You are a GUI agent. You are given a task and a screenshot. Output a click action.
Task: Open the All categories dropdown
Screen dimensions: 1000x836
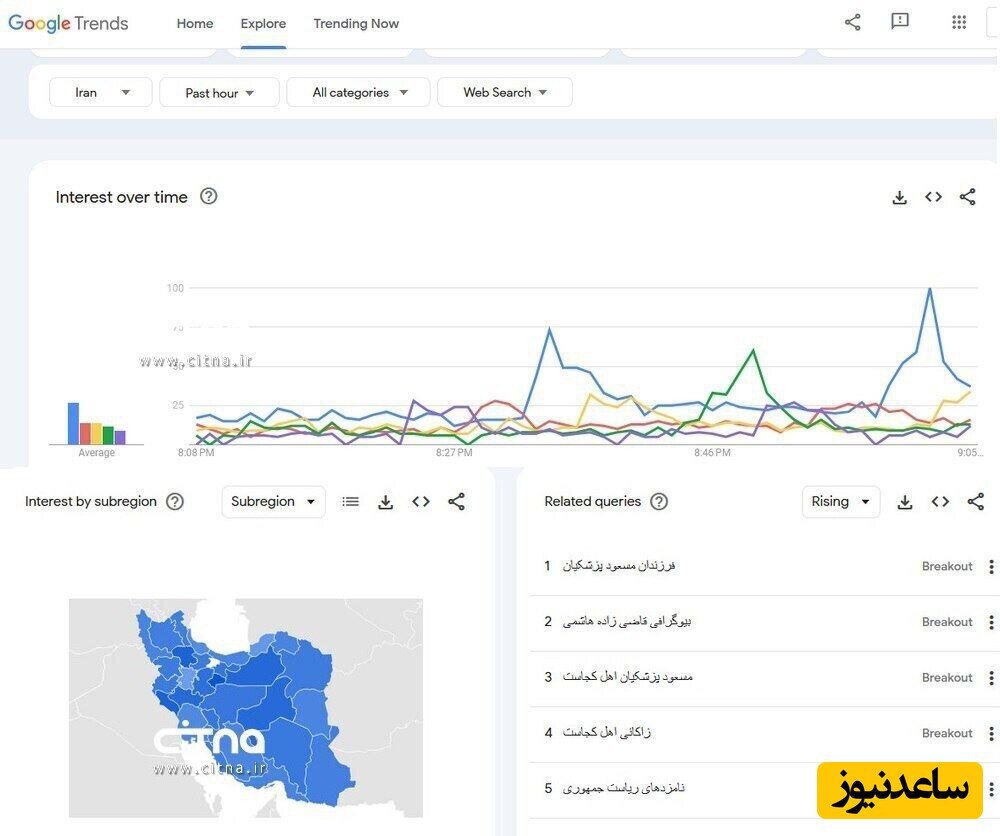(x=359, y=92)
